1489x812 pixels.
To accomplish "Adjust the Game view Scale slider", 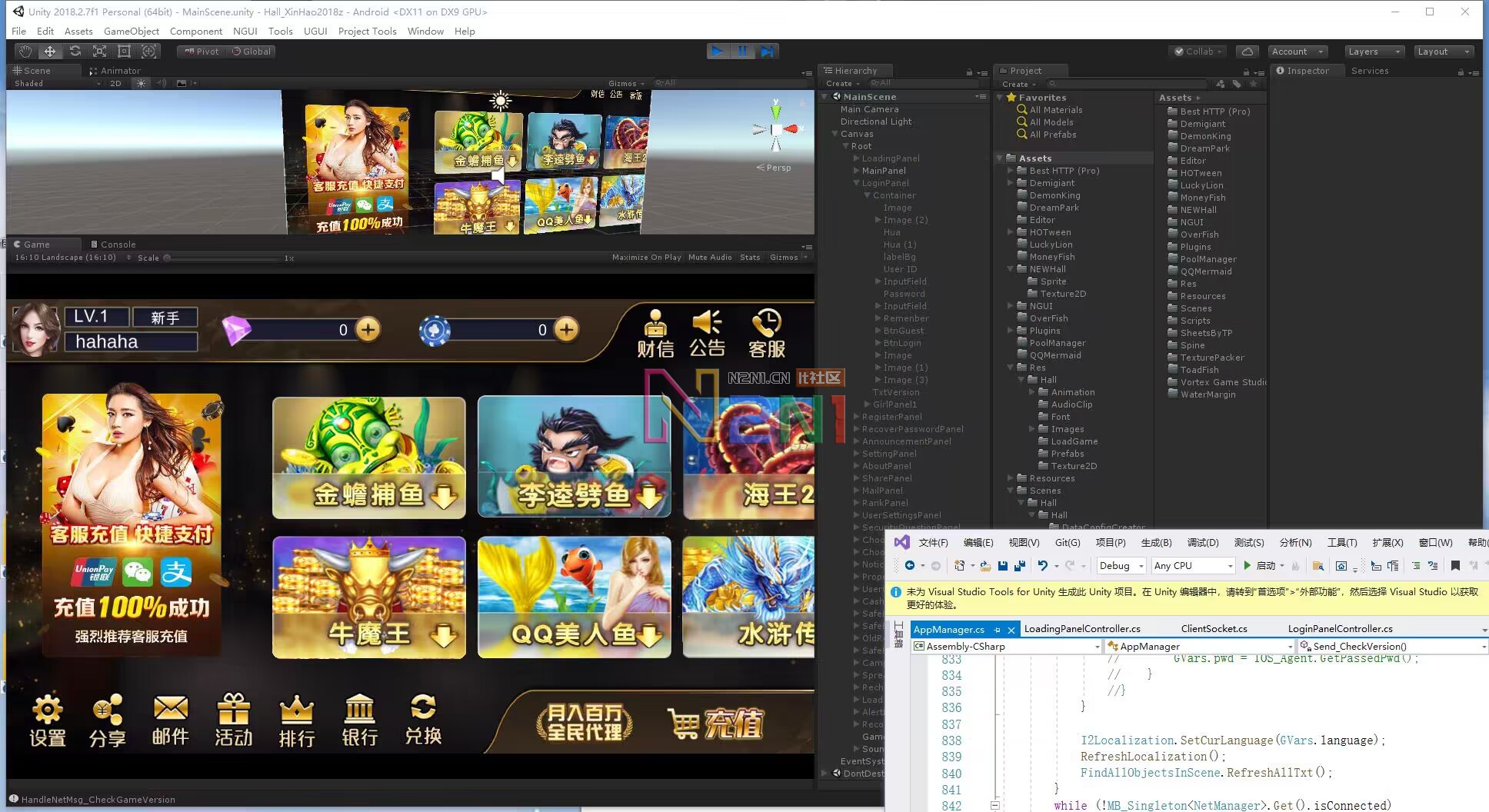I will click(168, 258).
